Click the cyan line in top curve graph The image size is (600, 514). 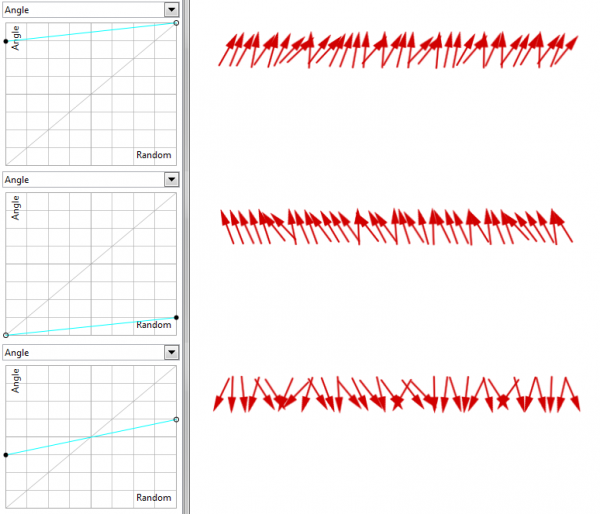pos(91,32)
